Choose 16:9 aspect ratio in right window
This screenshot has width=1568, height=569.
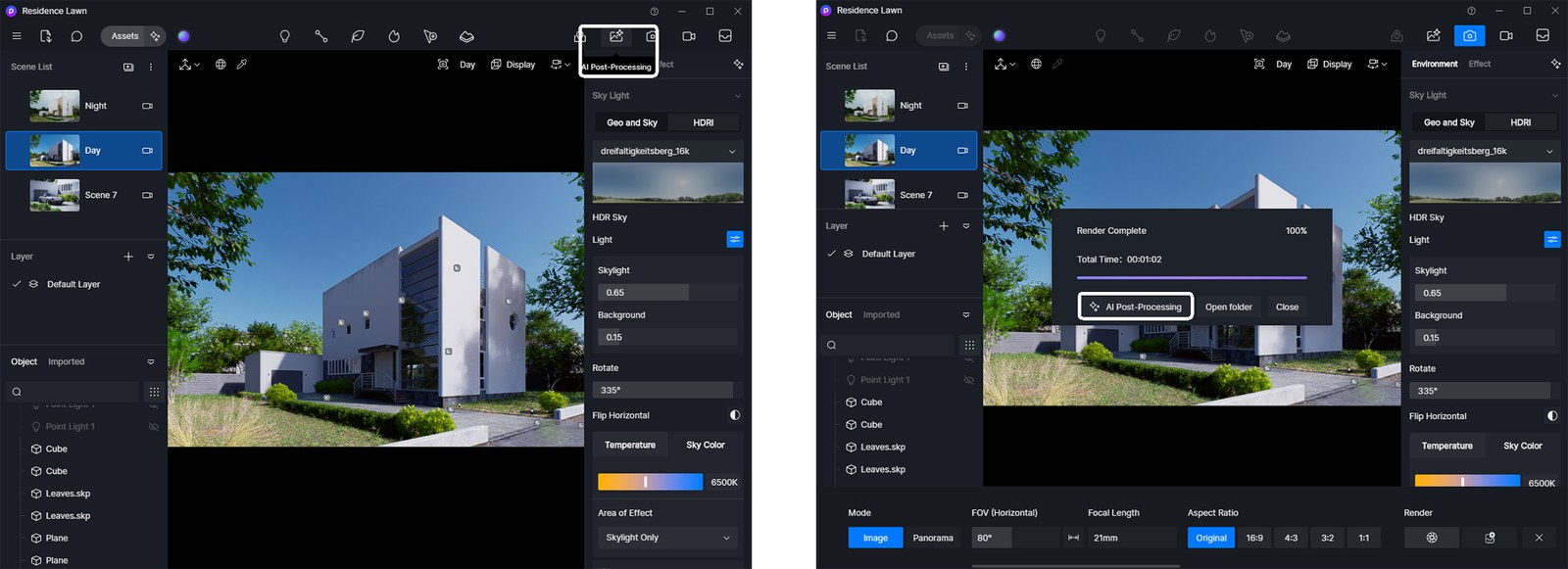click(x=1254, y=538)
